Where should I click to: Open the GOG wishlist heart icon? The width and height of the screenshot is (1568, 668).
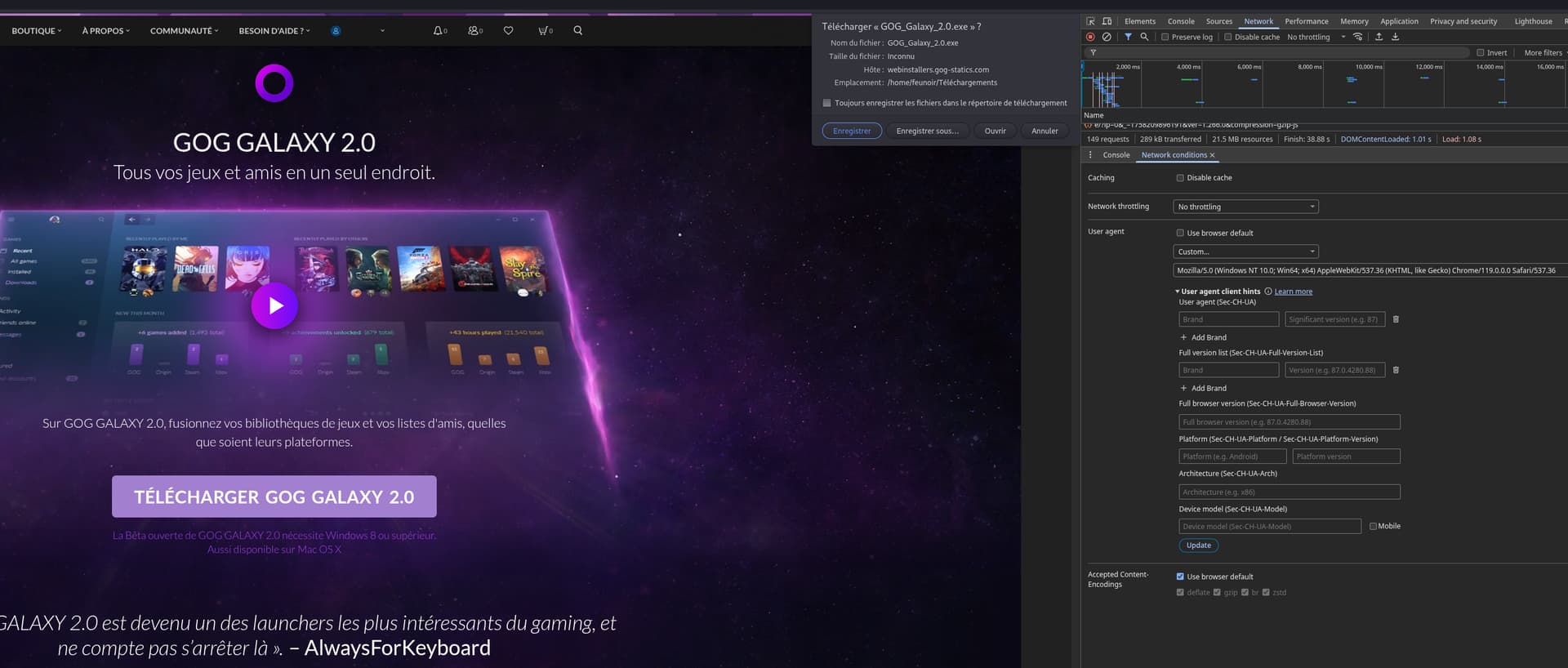508,31
